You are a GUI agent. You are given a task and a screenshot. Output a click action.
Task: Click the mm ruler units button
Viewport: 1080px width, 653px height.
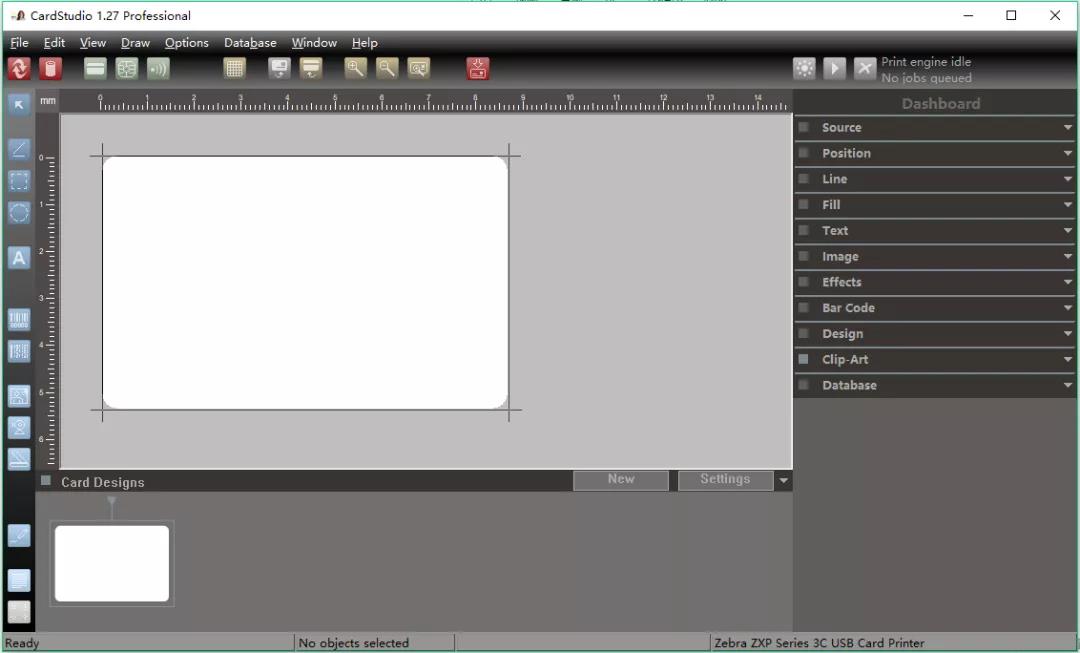coord(48,101)
